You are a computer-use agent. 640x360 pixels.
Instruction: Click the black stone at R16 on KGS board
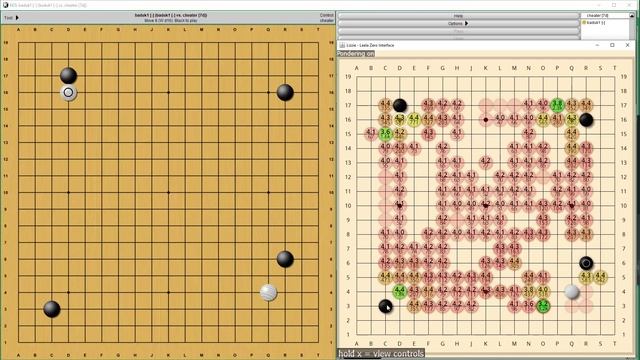click(285, 93)
